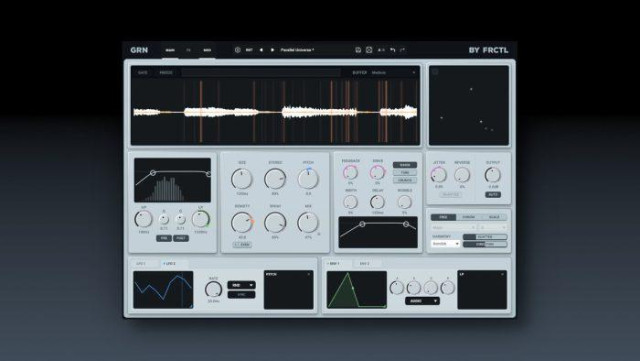Click the audio waveform buffer display
This screenshot has width=640, height=361.
pyautogui.click(x=276, y=111)
